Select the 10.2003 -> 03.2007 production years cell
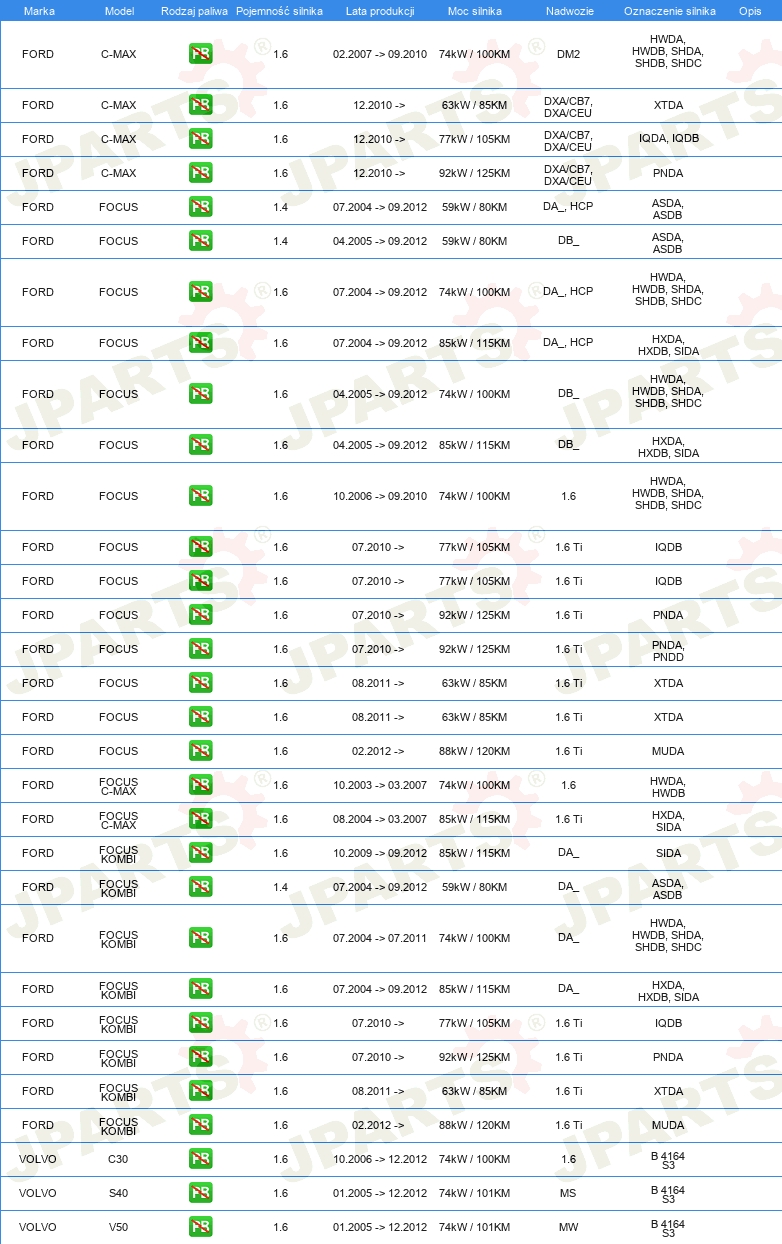782x1244 pixels. (x=380, y=785)
